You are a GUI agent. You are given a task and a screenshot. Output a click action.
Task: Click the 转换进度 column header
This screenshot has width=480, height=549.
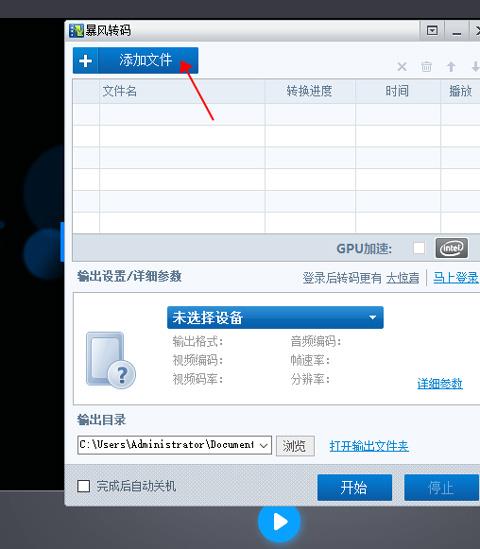310,91
